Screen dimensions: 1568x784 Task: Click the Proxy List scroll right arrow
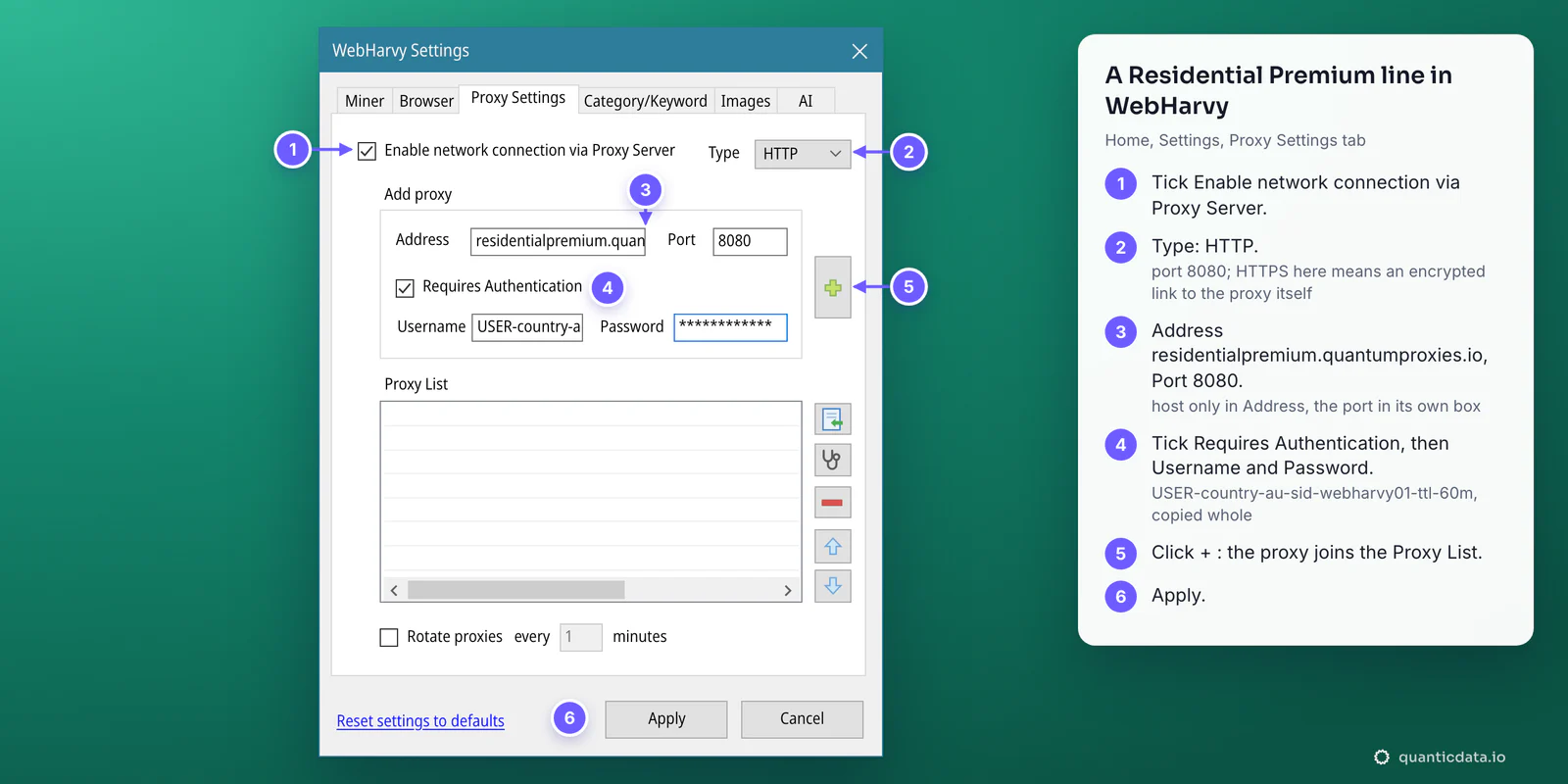tap(788, 590)
